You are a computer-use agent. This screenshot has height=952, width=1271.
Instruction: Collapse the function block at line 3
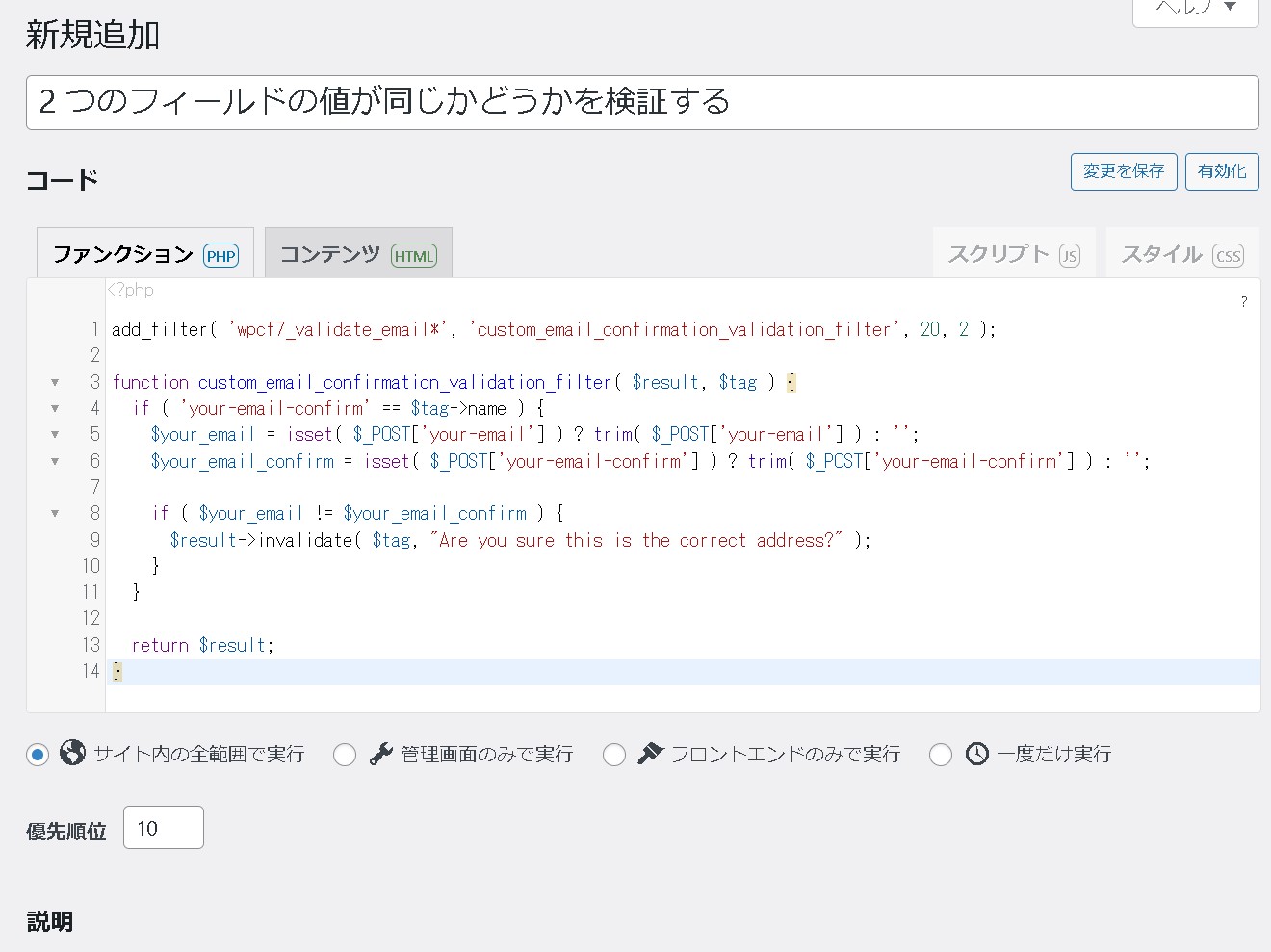click(55, 381)
